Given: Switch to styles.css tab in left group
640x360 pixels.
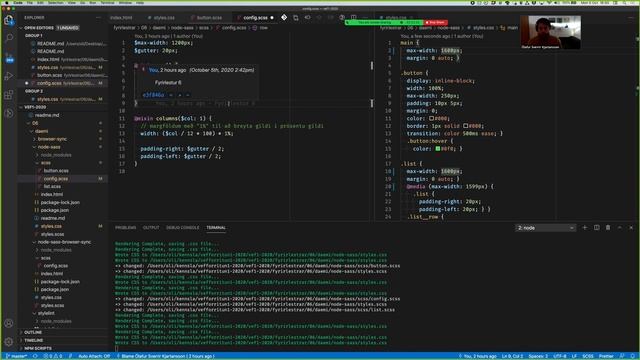Looking at the screenshot, I should (x=164, y=18).
